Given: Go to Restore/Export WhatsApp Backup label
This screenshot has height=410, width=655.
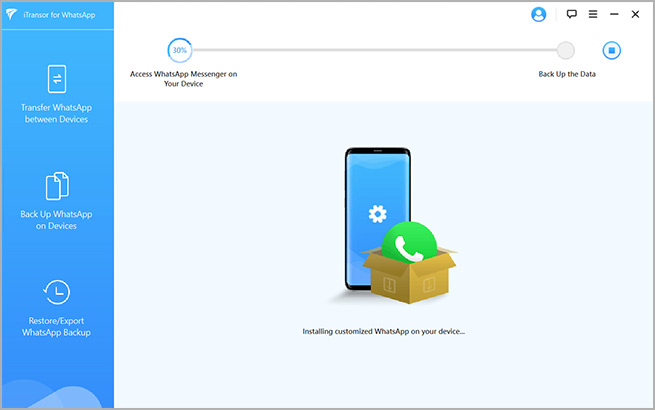Looking at the screenshot, I should (57, 326).
